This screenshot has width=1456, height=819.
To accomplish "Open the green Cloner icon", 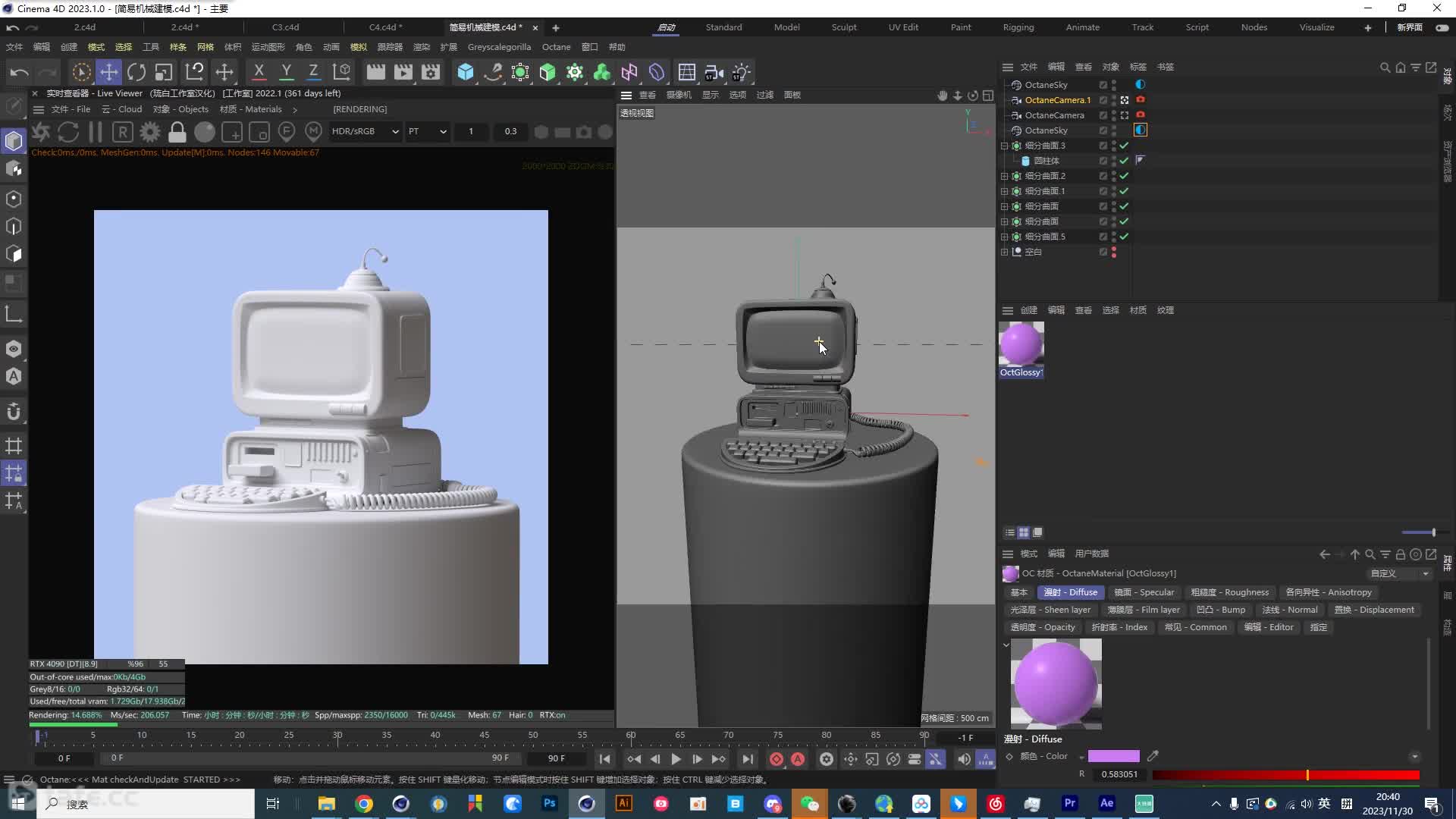I will tap(602, 72).
